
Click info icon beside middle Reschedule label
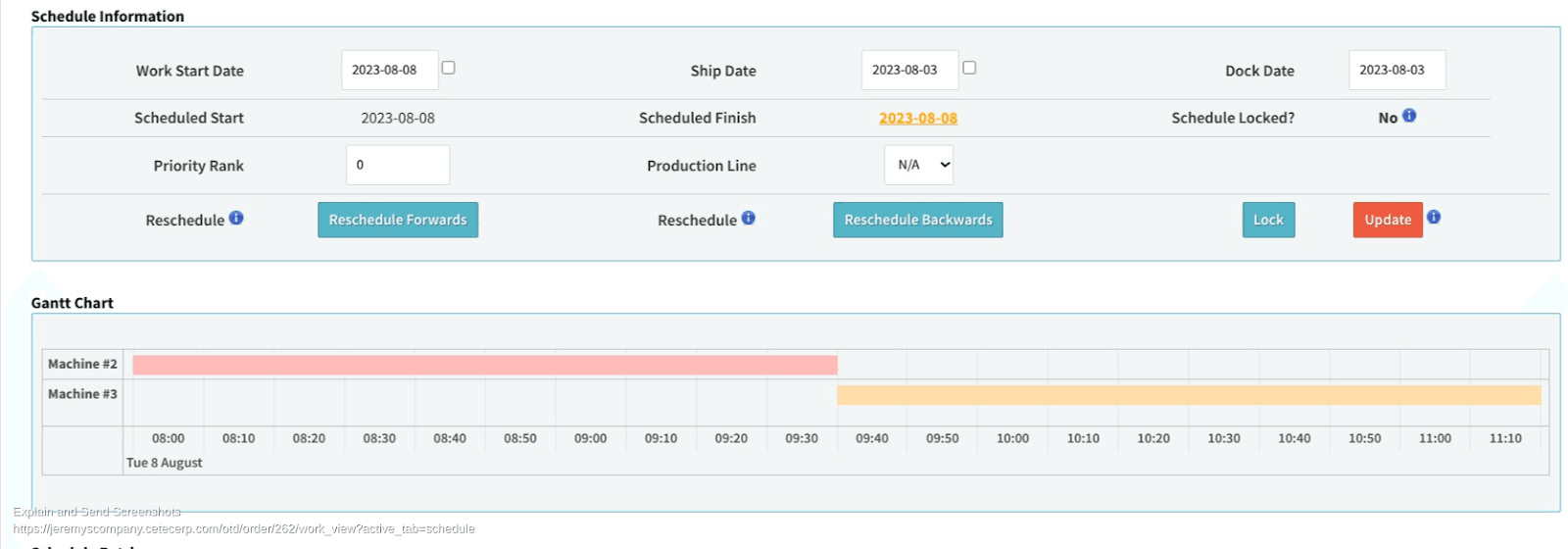[x=748, y=219]
